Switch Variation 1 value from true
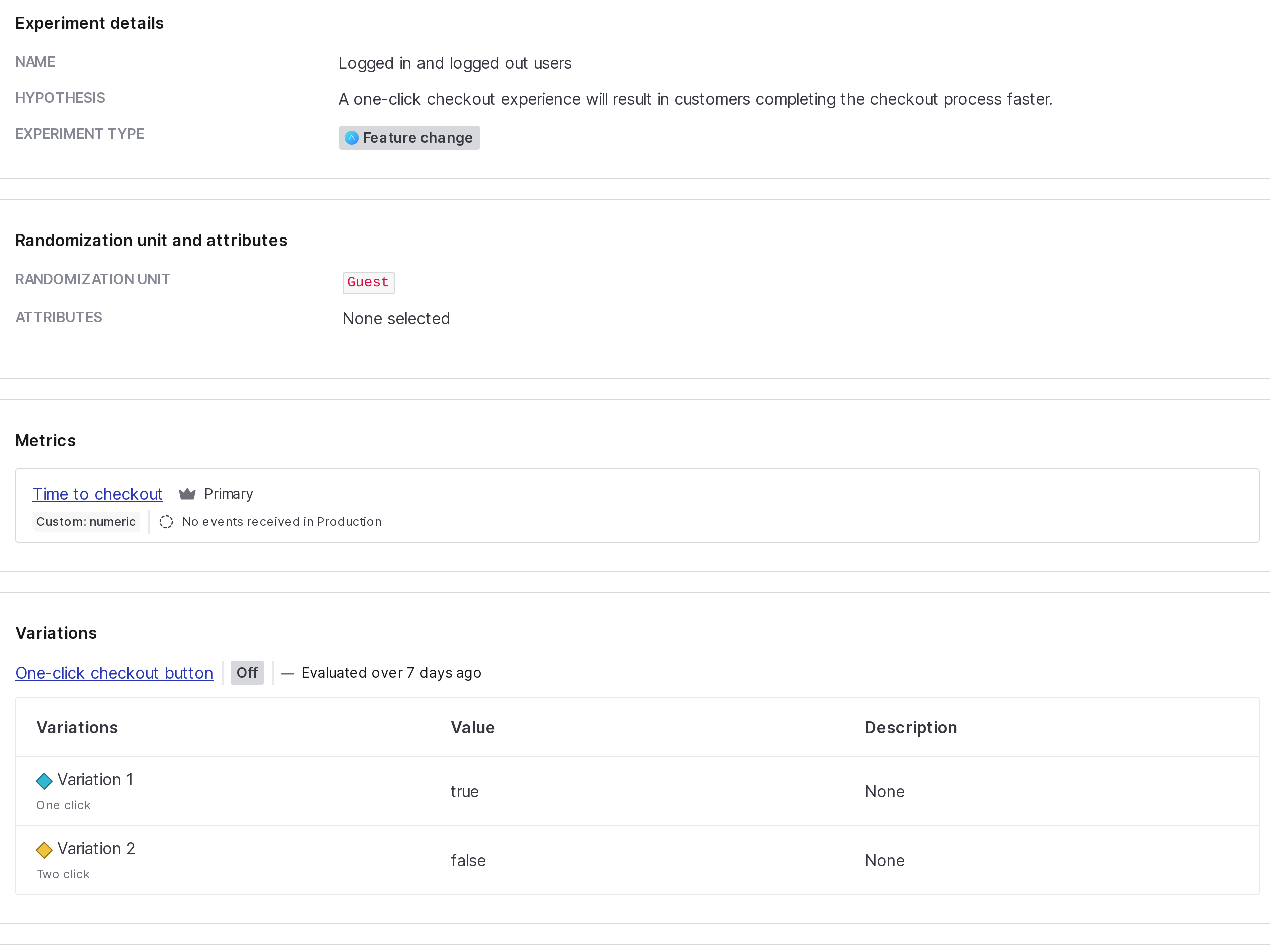This screenshot has width=1270, height=952. coord(464,791)
